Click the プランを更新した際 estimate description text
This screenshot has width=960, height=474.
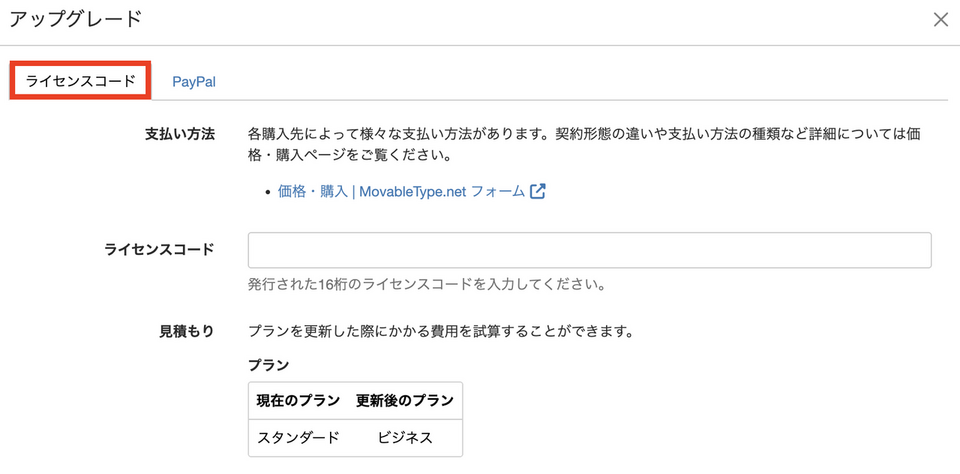click(440, 331)
